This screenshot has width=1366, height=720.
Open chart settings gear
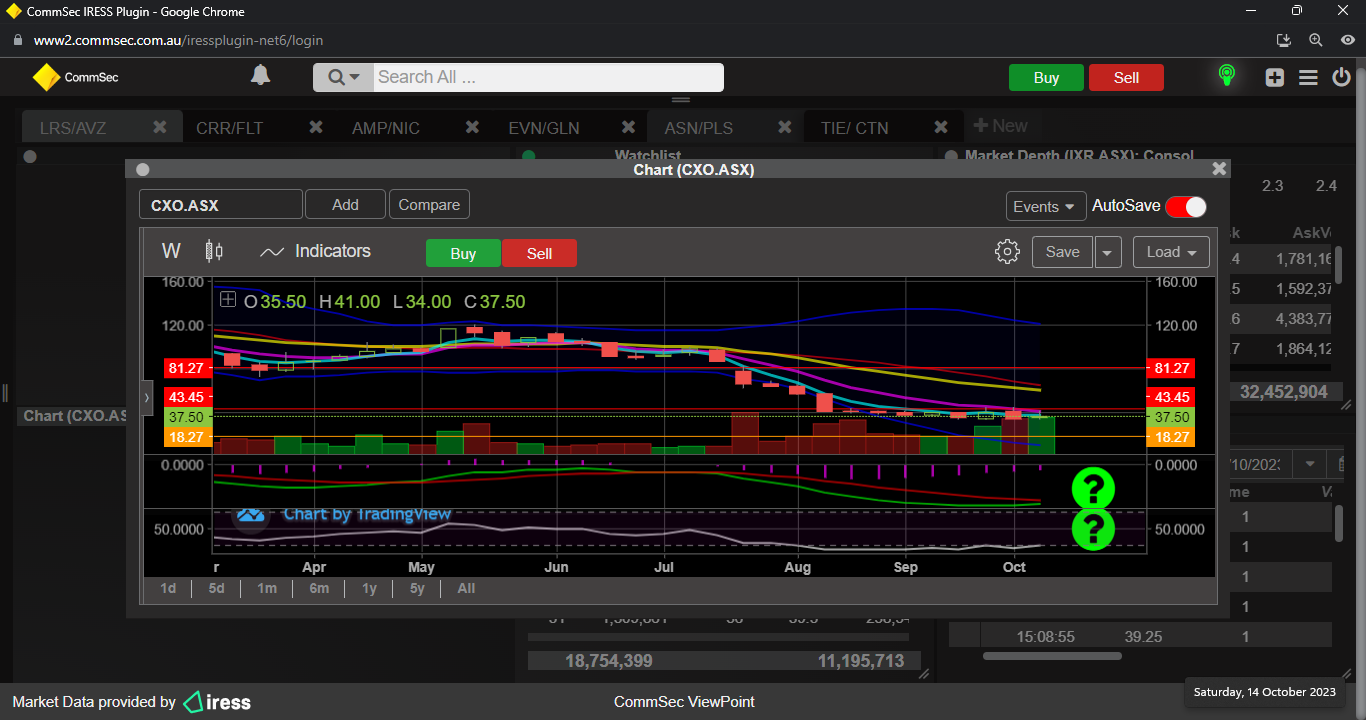tap(1007, 252)
